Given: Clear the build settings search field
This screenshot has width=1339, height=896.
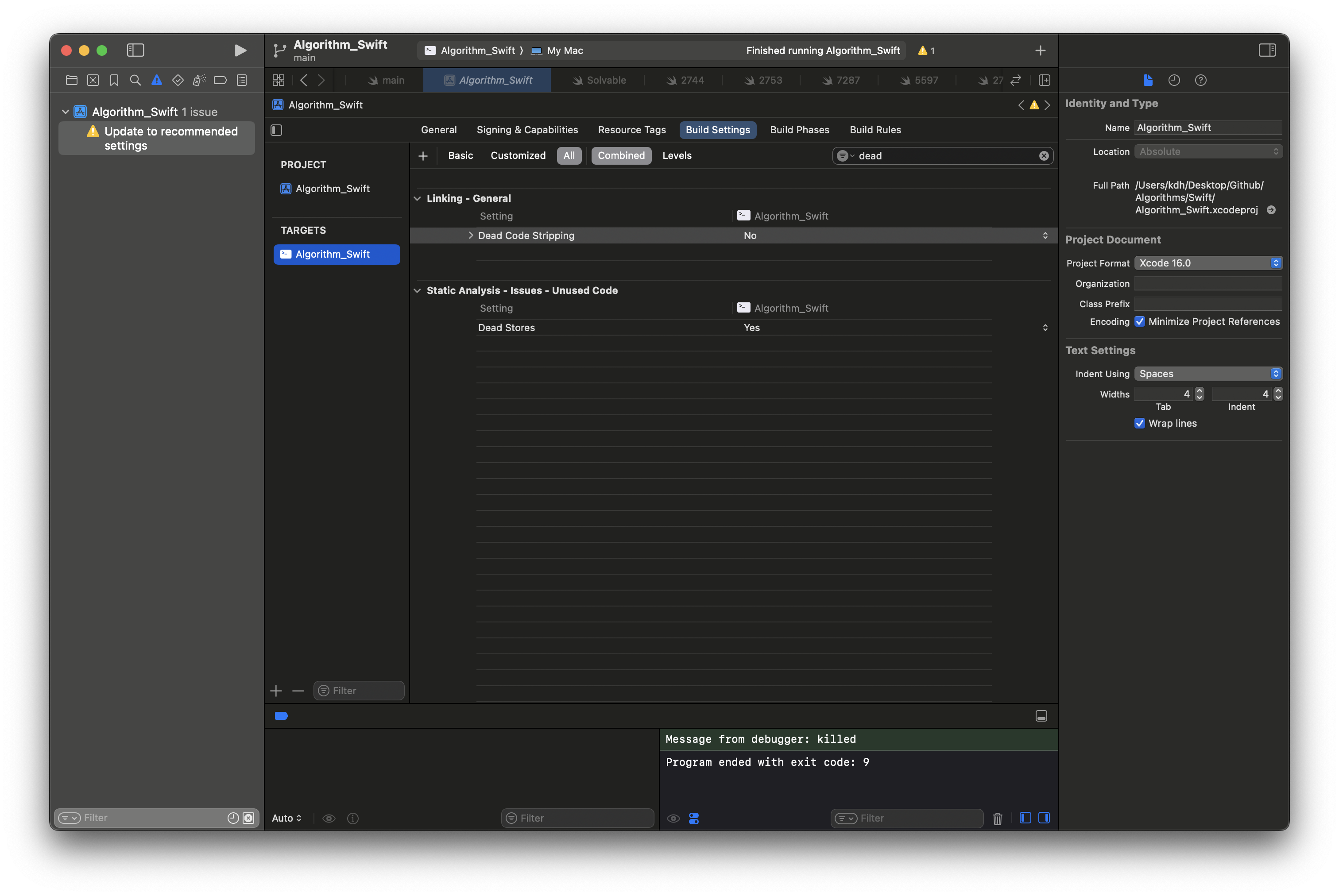Looking at the screenshot, I should click(1044, 156).
